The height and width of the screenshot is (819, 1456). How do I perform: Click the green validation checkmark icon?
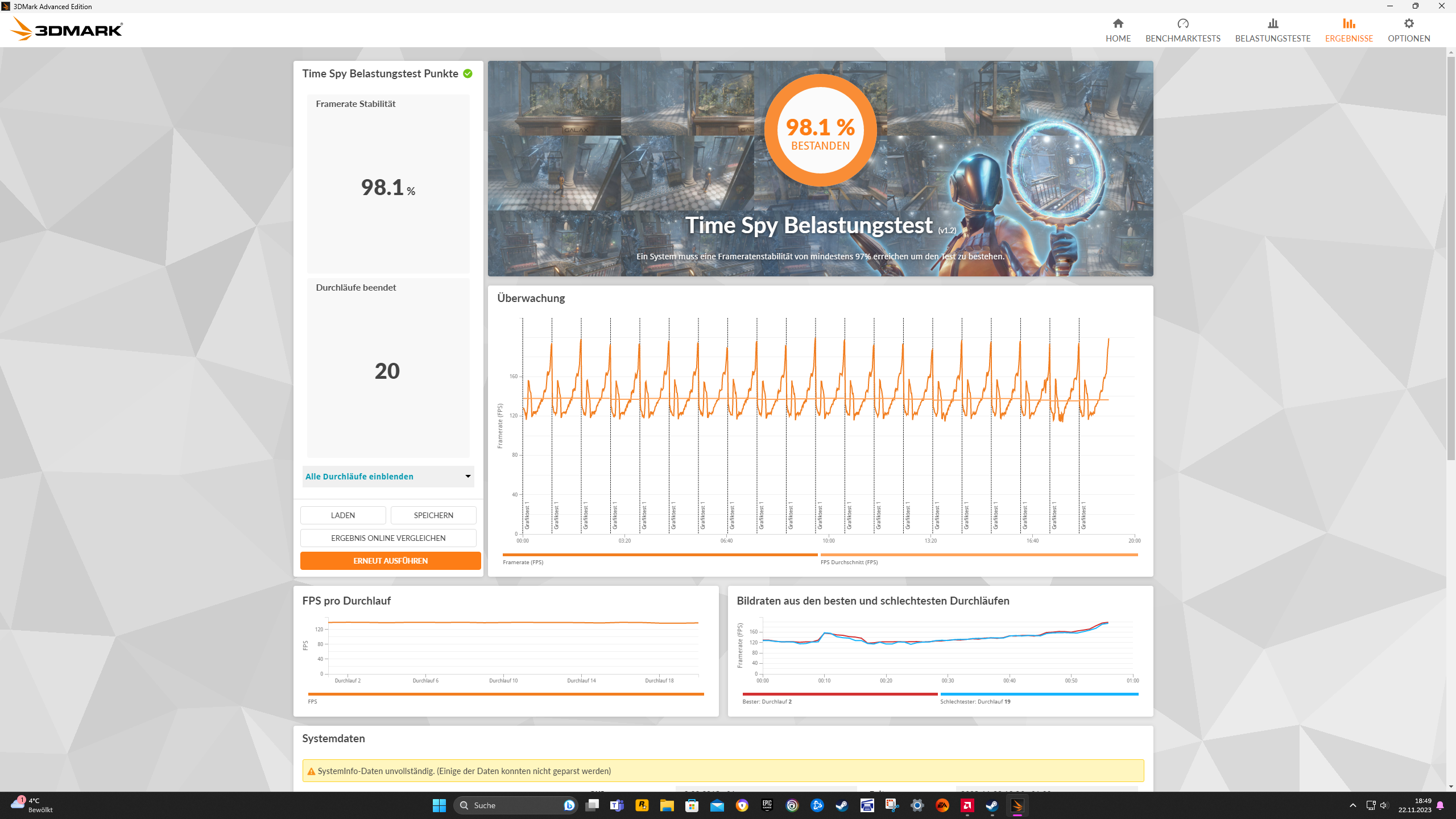(468, 74)
